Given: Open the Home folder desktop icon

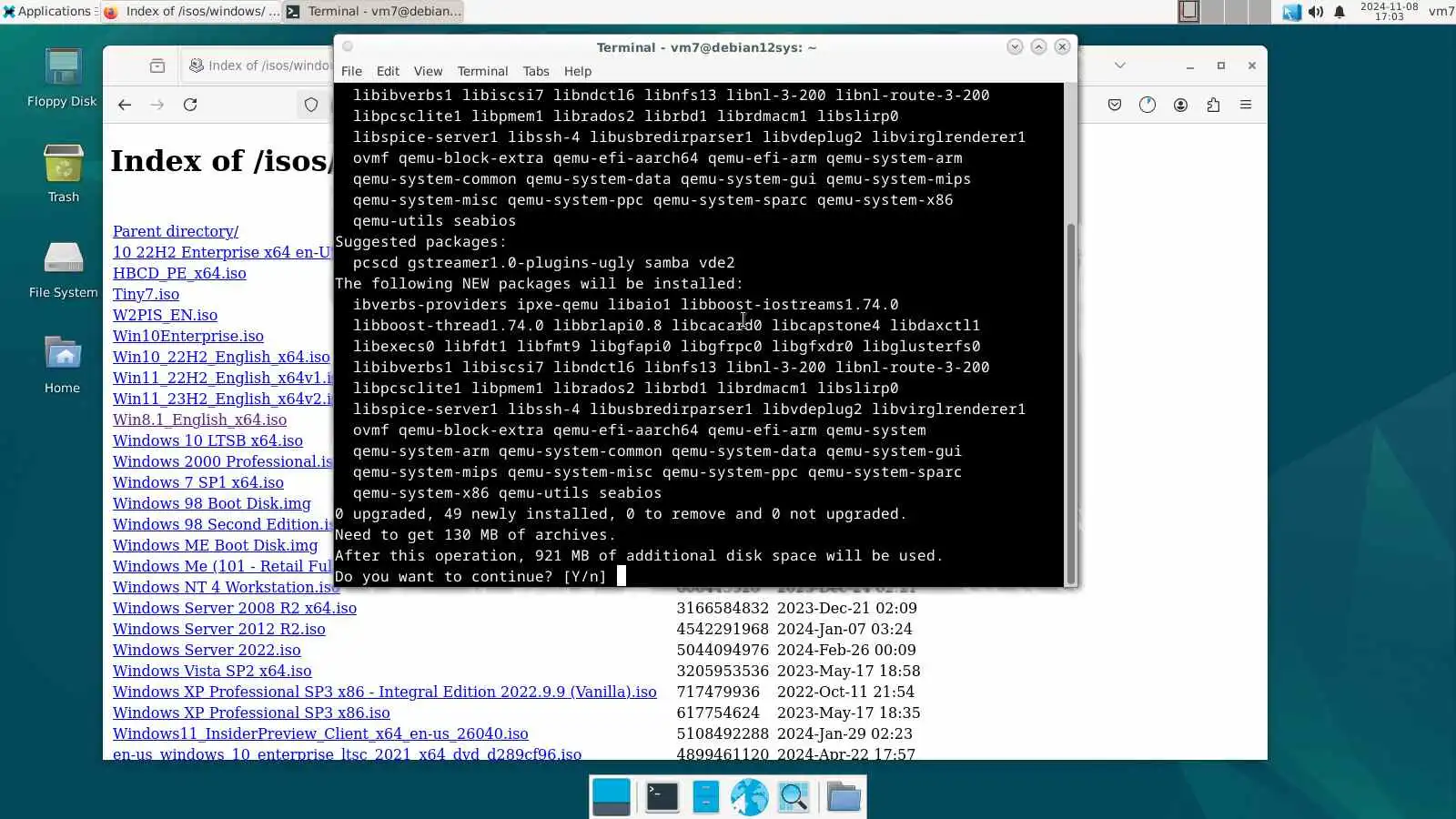Looking at the screenshot, I should click(62, 364).
